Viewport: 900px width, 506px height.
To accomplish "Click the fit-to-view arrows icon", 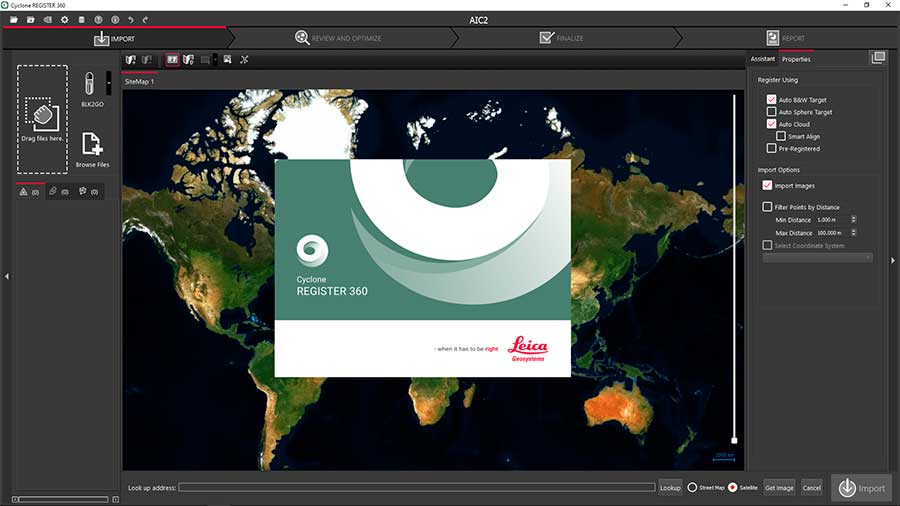I will click(x=244, y=60).
